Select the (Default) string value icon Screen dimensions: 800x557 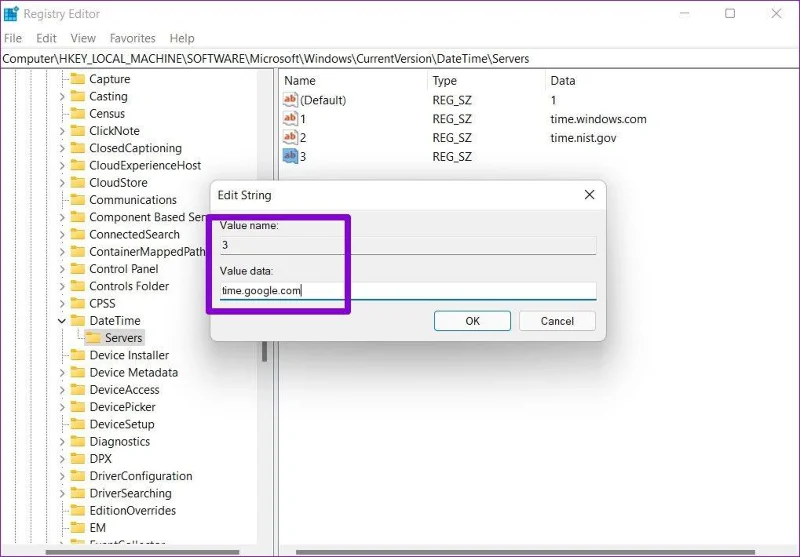tap(290, 99)
